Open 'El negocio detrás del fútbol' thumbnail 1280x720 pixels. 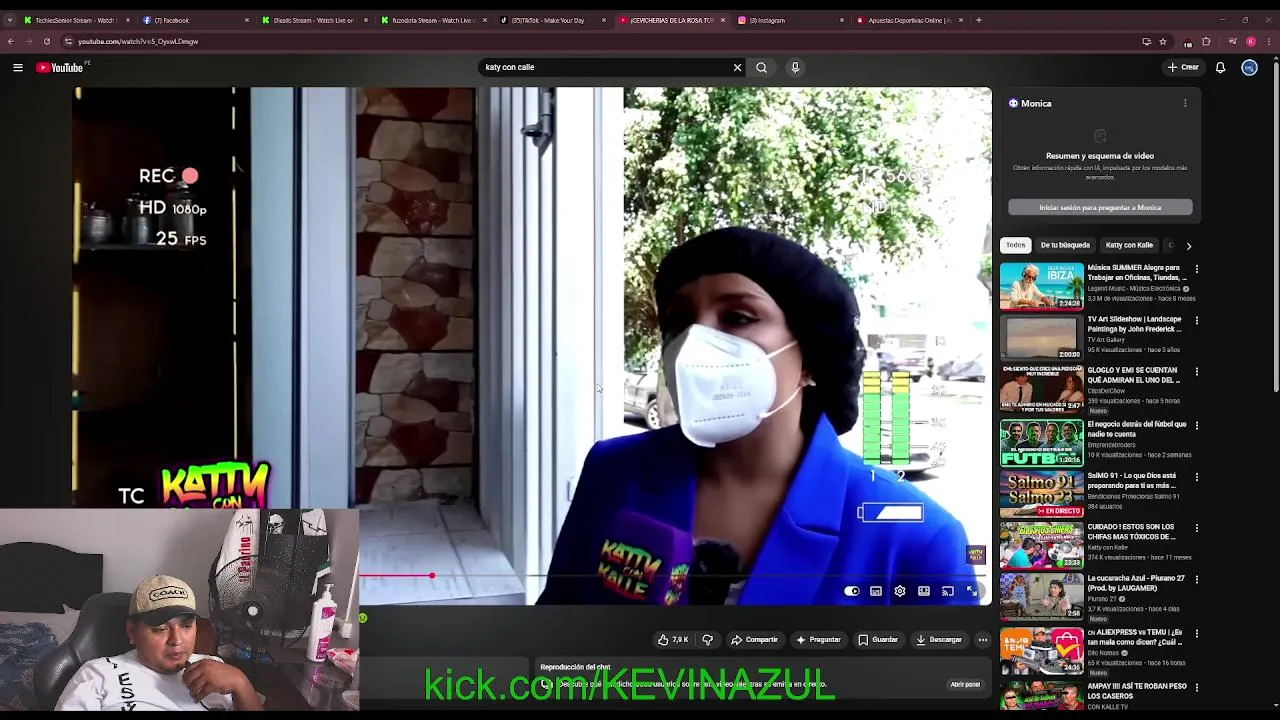[x=1041, y=442]
